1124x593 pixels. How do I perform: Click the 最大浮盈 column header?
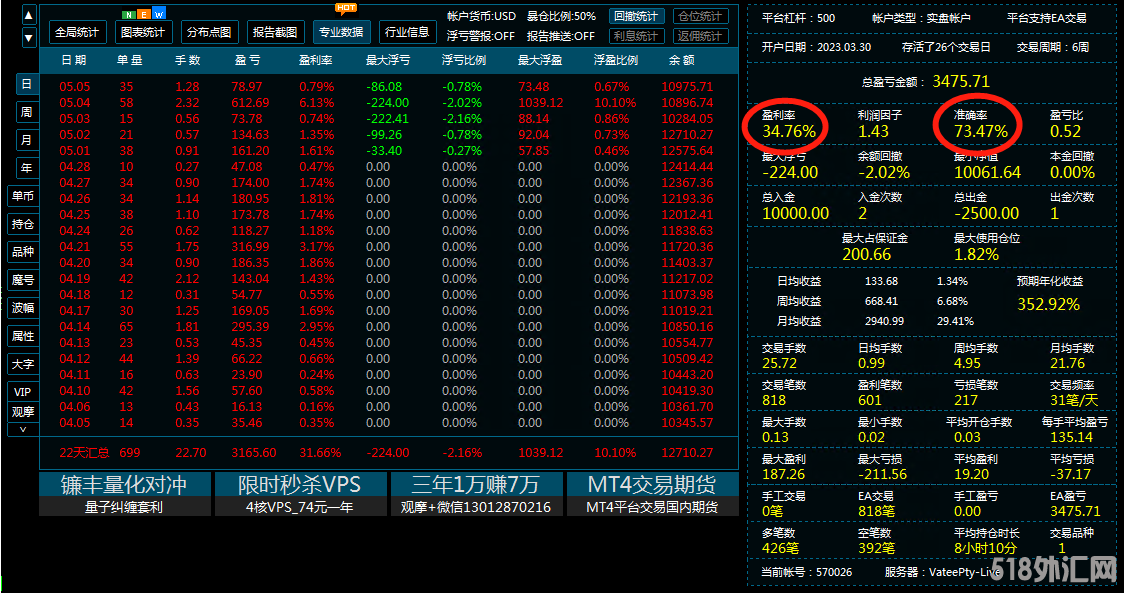pyautogui.click(x=540, y=61)
